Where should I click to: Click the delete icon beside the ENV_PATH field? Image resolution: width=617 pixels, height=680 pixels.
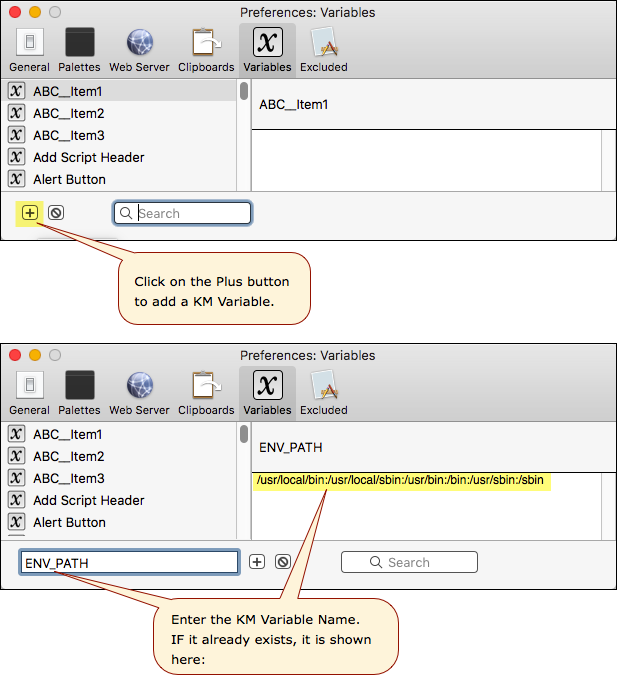283,562
